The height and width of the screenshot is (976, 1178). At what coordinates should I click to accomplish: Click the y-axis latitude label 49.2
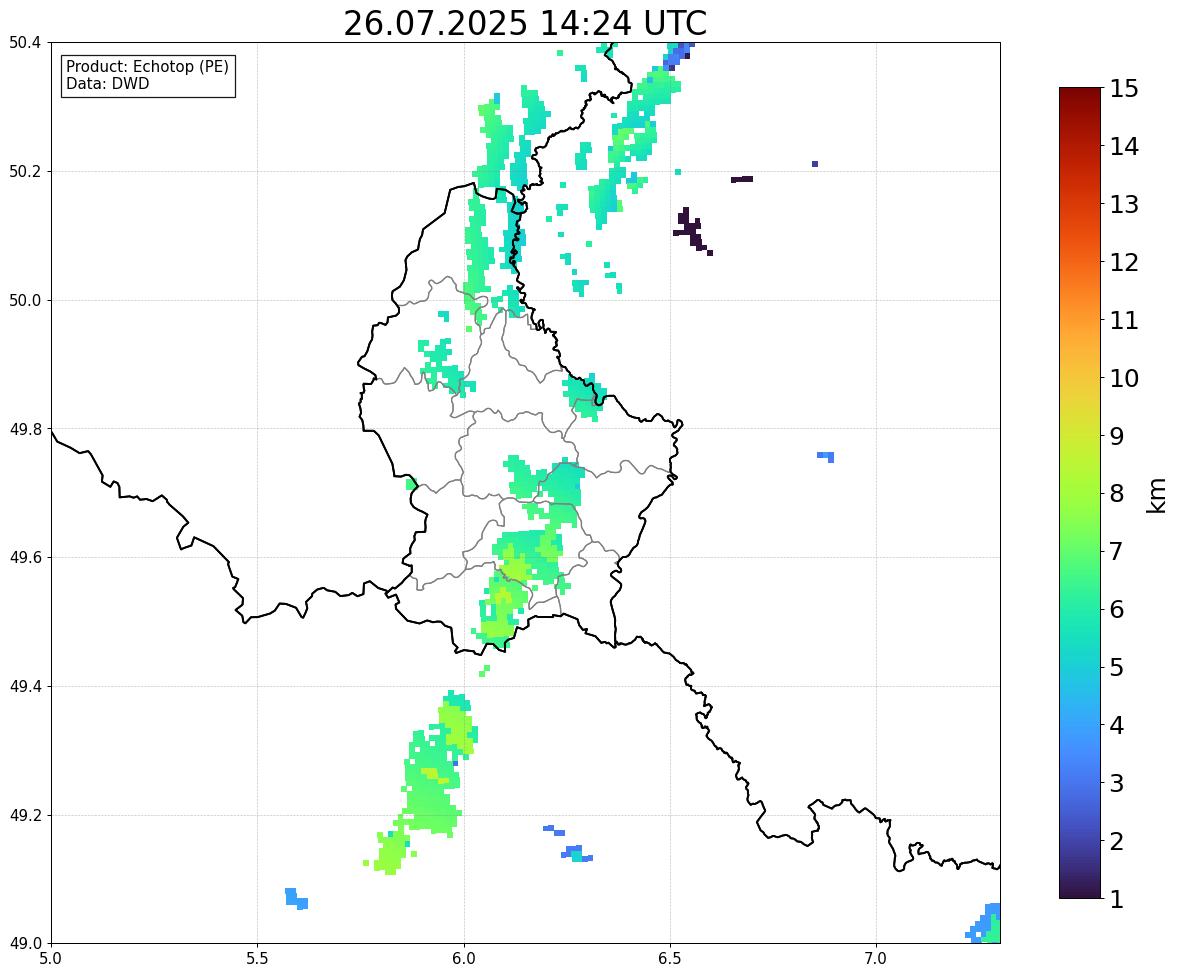tap(25, 815)
